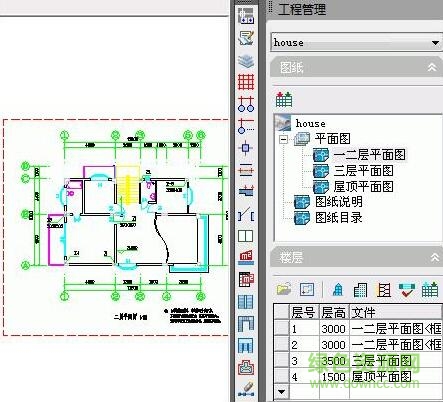Viewport: 443px width, 402px height.
Task: Click floor 3 height cell 3500
Action: 334,361
